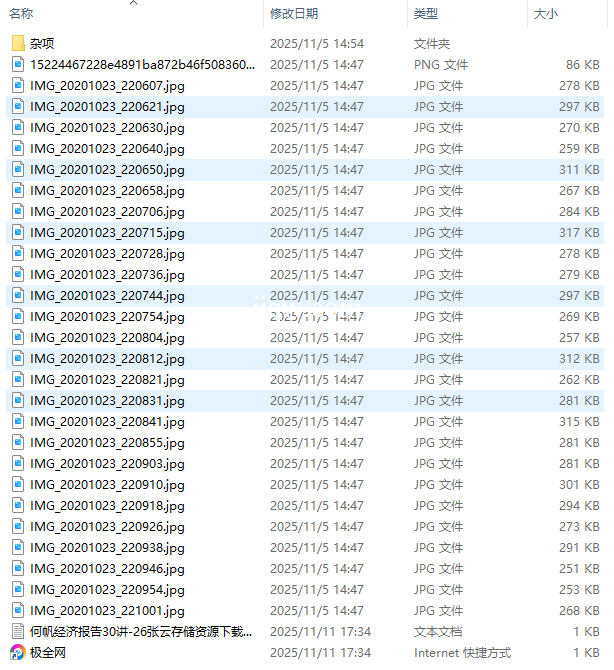Screen dimensions: 614x670
Task: Click the icon of IMG_20201023_220812.jpg
Action: coord(18,359)
